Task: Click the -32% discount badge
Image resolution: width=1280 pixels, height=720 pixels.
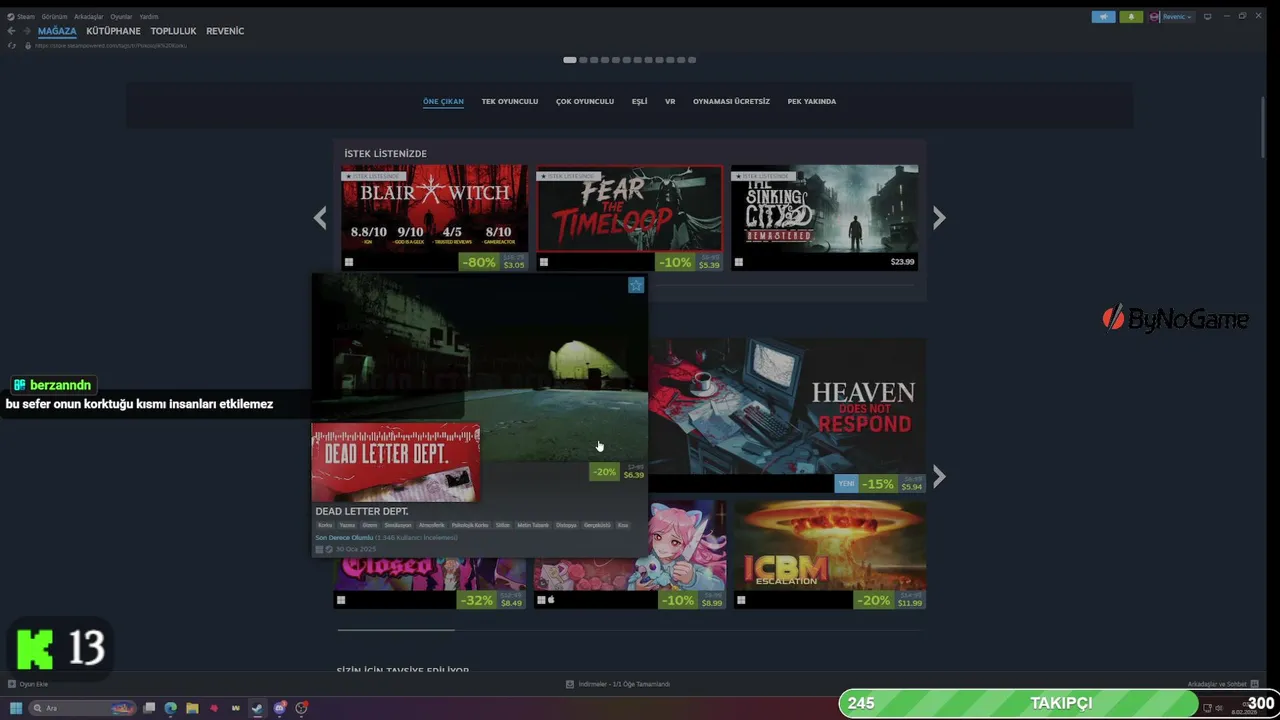Action: point(478,601)
